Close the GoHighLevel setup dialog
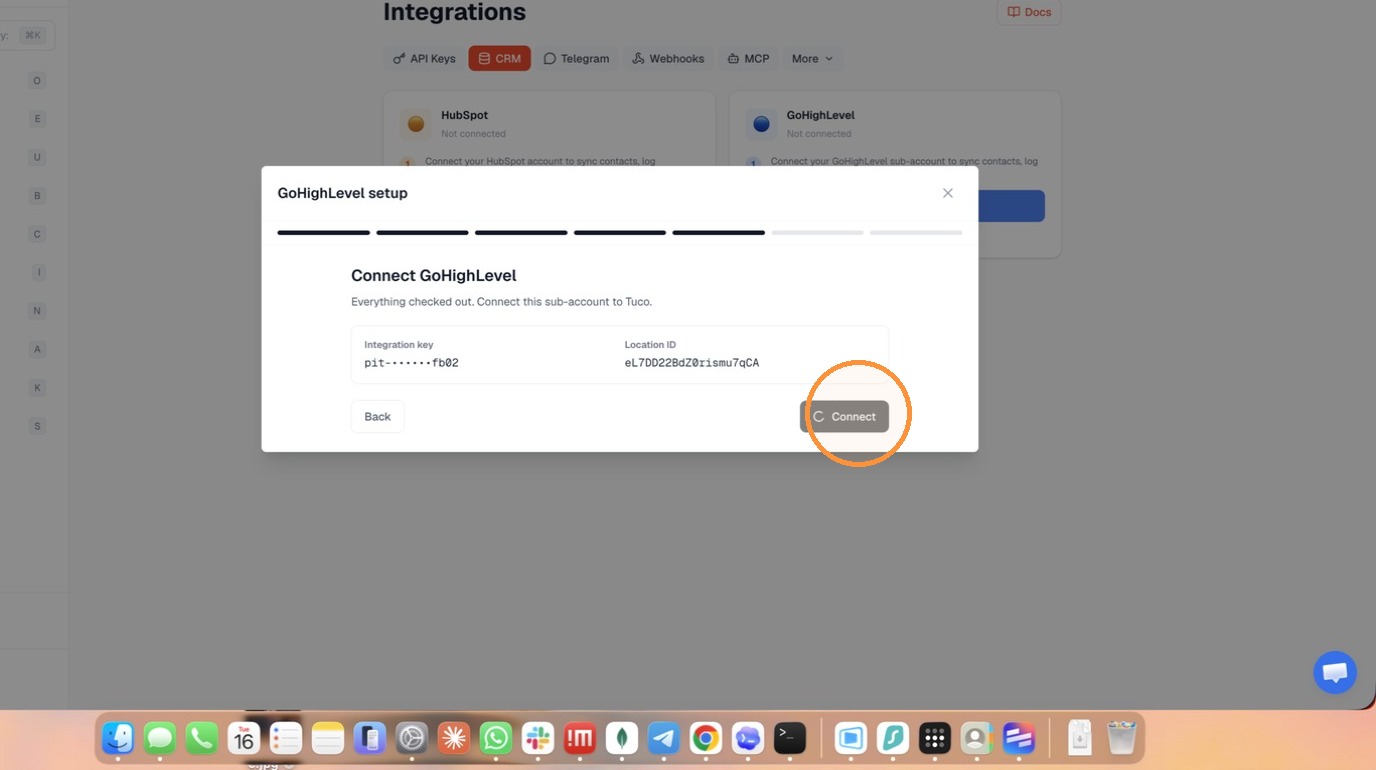This screenshot has height=770, width=1376. (948, 193)
